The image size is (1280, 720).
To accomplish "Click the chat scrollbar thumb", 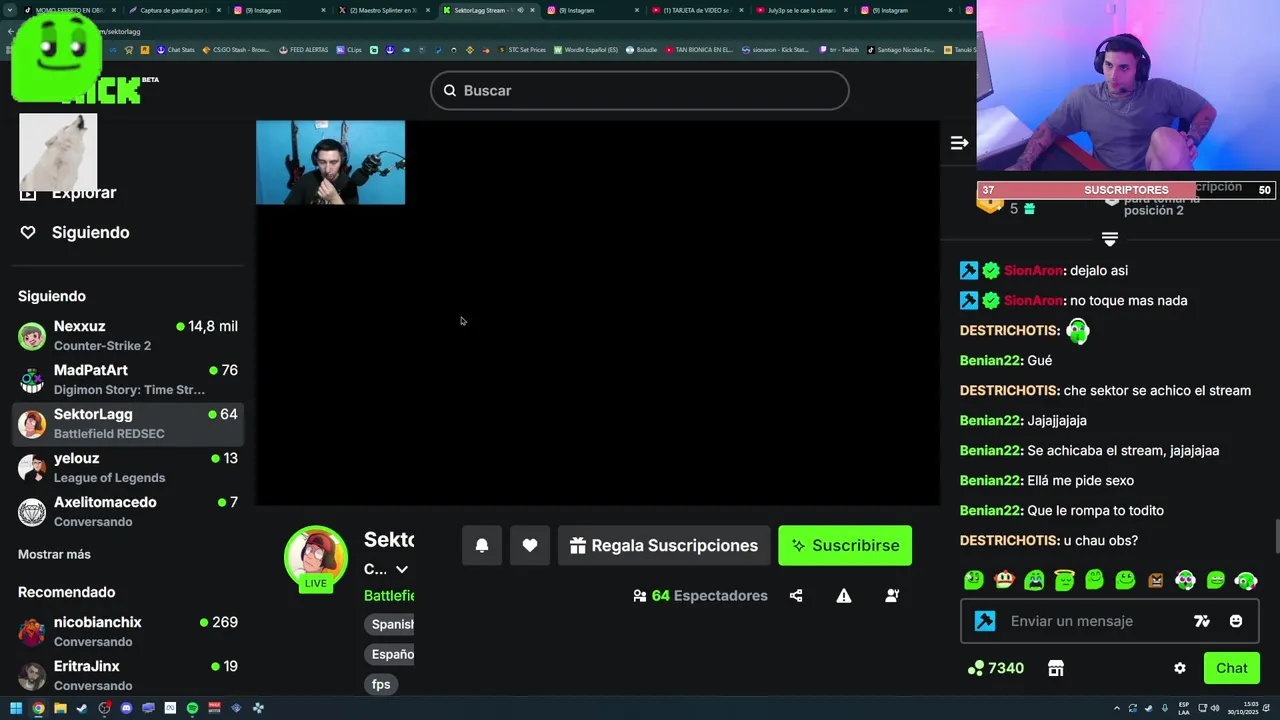I will point(1276,536).
